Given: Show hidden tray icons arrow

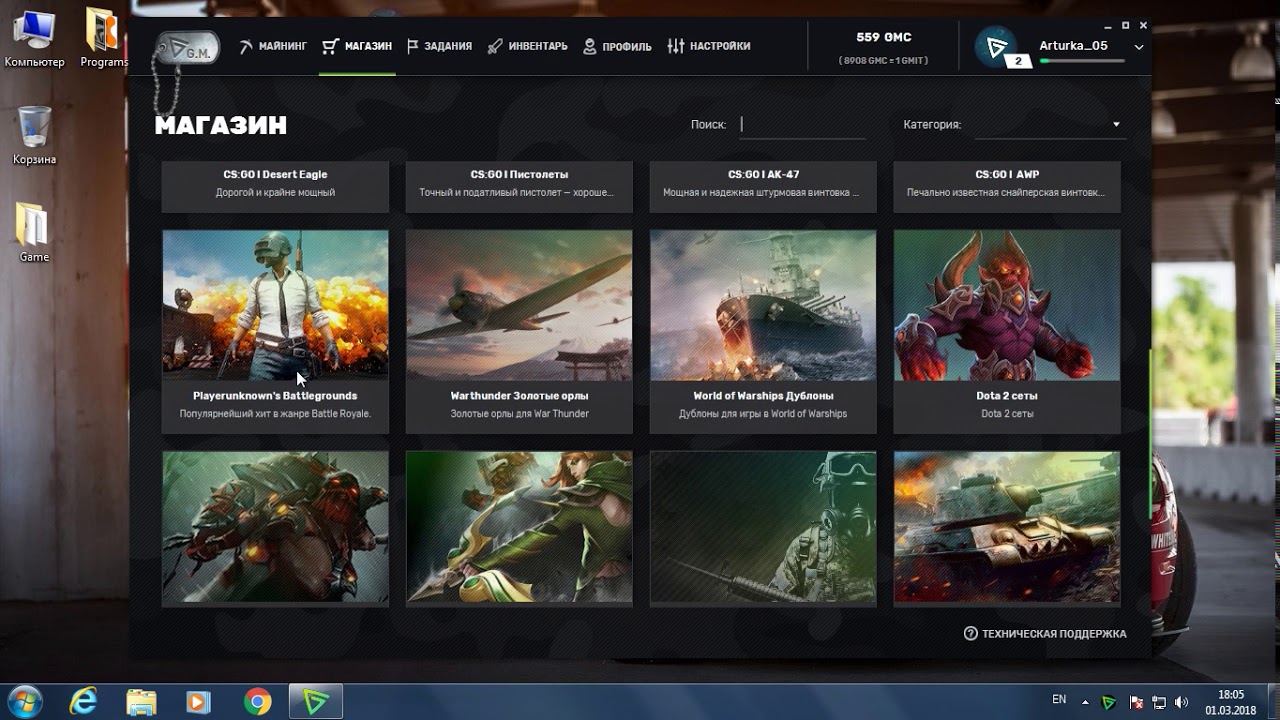Looking at the screenshot, I should click(1086, 702).
